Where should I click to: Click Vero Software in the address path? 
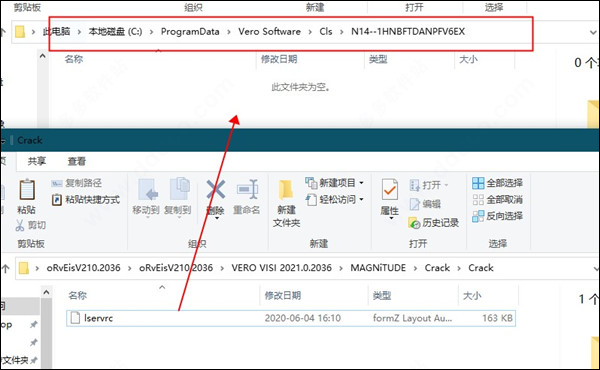269,32
